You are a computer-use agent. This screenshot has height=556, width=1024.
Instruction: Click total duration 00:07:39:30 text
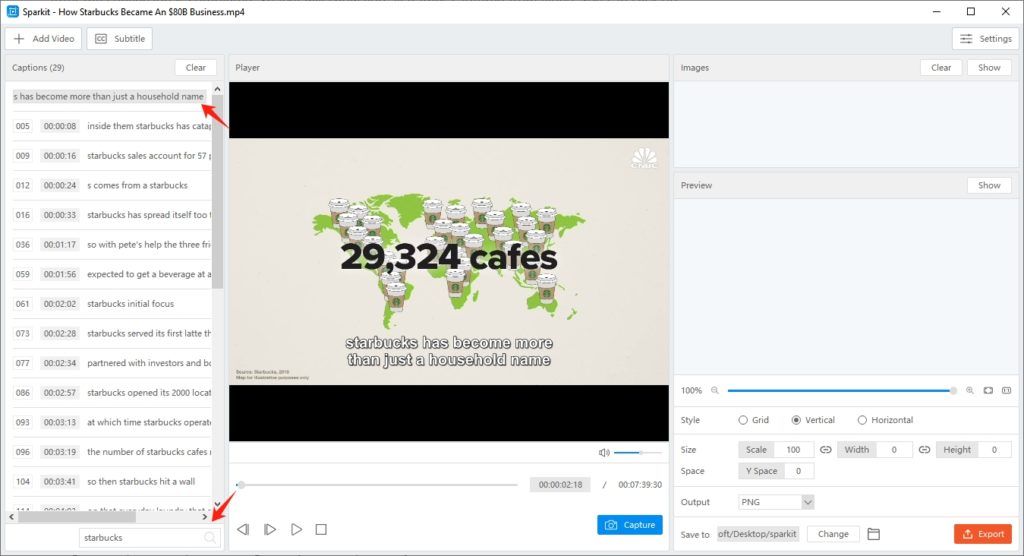tap(640, 485)
